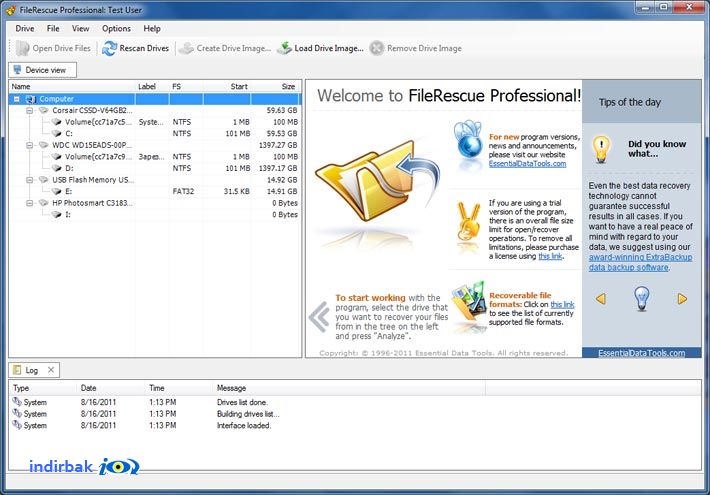Click the Remove Drive Image toolbar icon
The width and height of the screenshot is (710, 495).
[x=377, y=48]
